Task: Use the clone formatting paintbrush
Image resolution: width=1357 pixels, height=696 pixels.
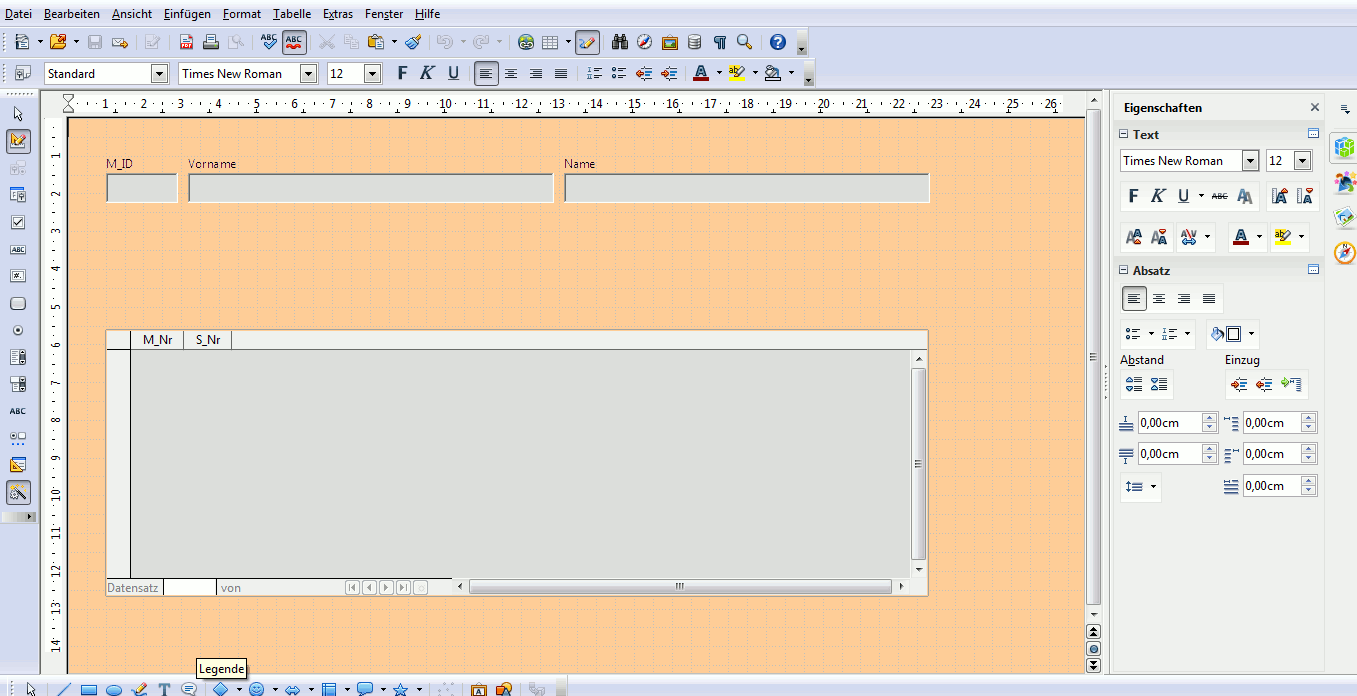Action: click(x=413, y=42)
